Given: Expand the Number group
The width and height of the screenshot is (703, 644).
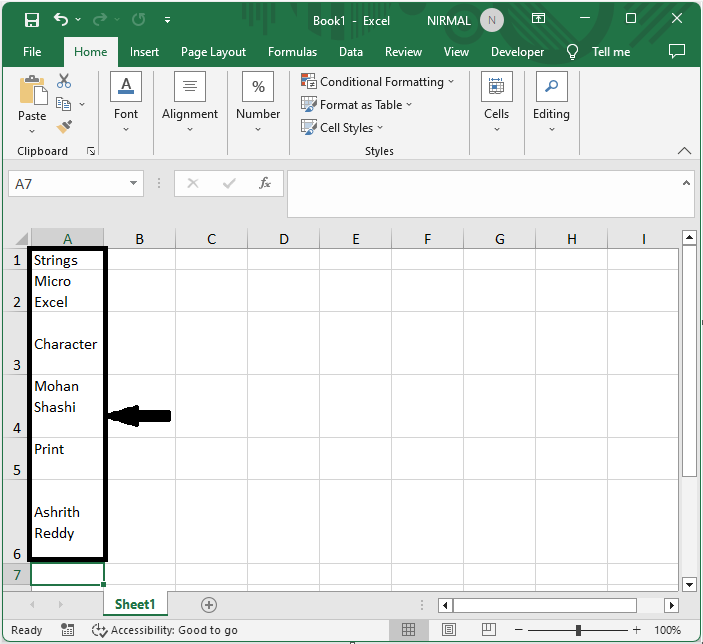Looking at the screenshot, I should pyautogui.click(x=258, y=102).
